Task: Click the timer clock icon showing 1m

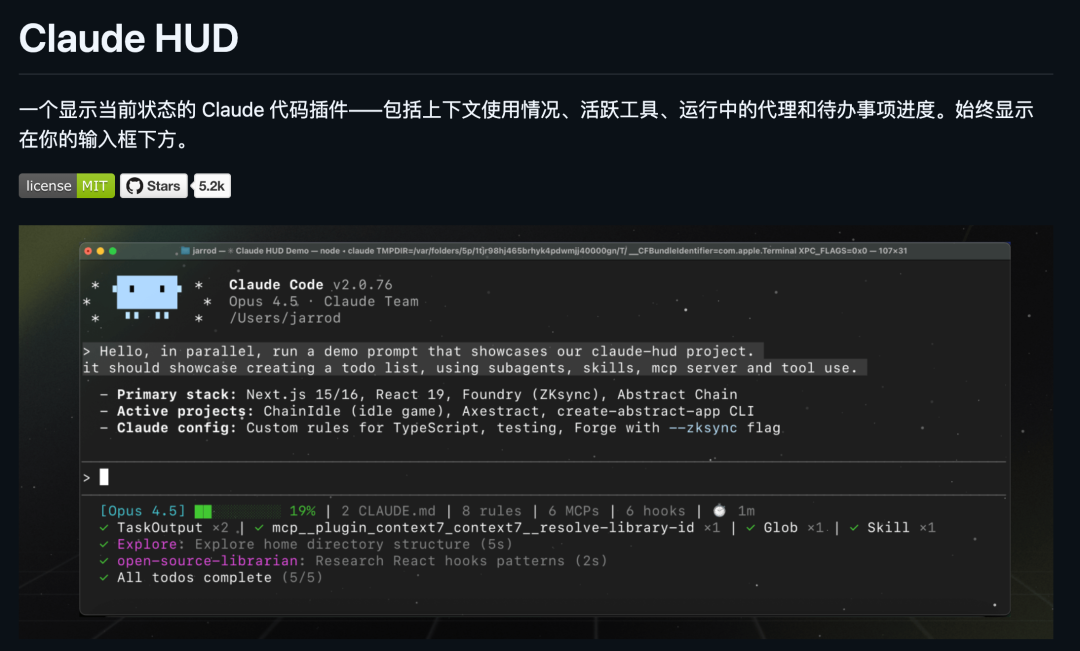Action: coord(718,510)
